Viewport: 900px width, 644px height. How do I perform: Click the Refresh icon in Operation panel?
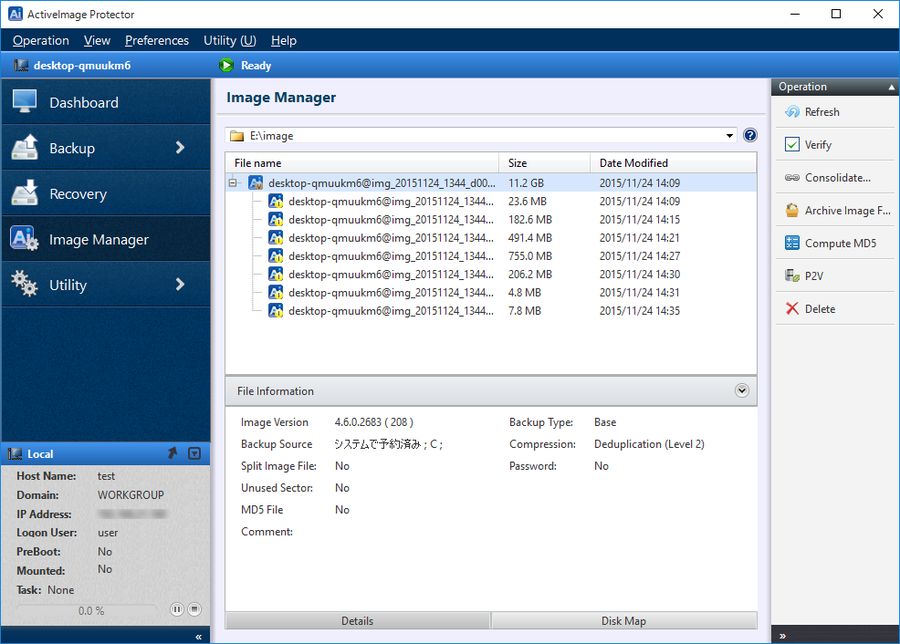click(792, 112)
